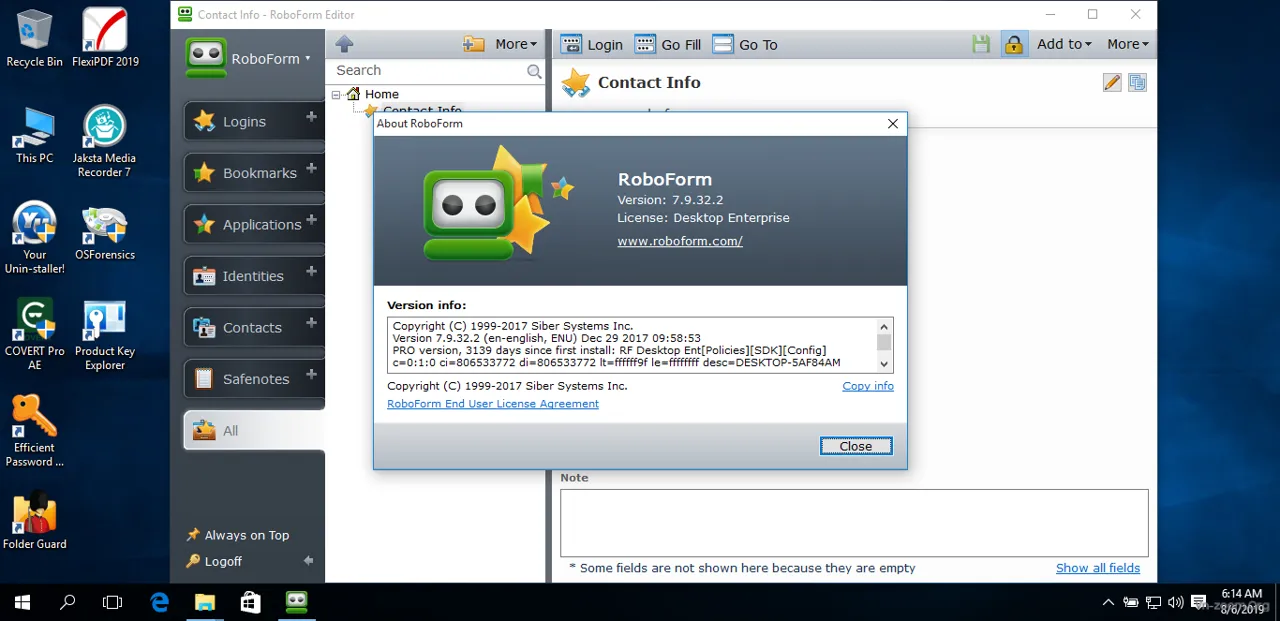Open Recycle Bin desktop icon
This screenshot has width=1280, height=621.
coord(34,38)
